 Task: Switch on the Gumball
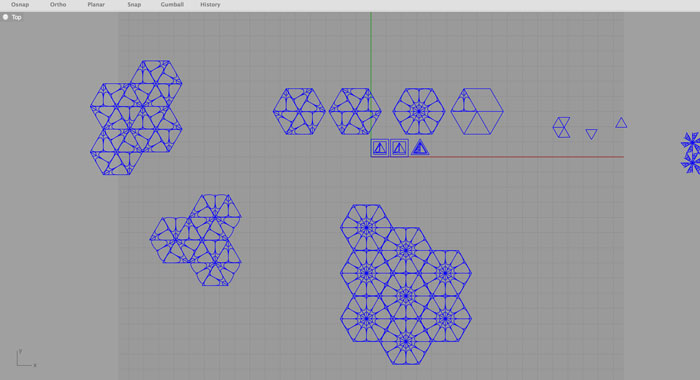click(x=172, y=4)
